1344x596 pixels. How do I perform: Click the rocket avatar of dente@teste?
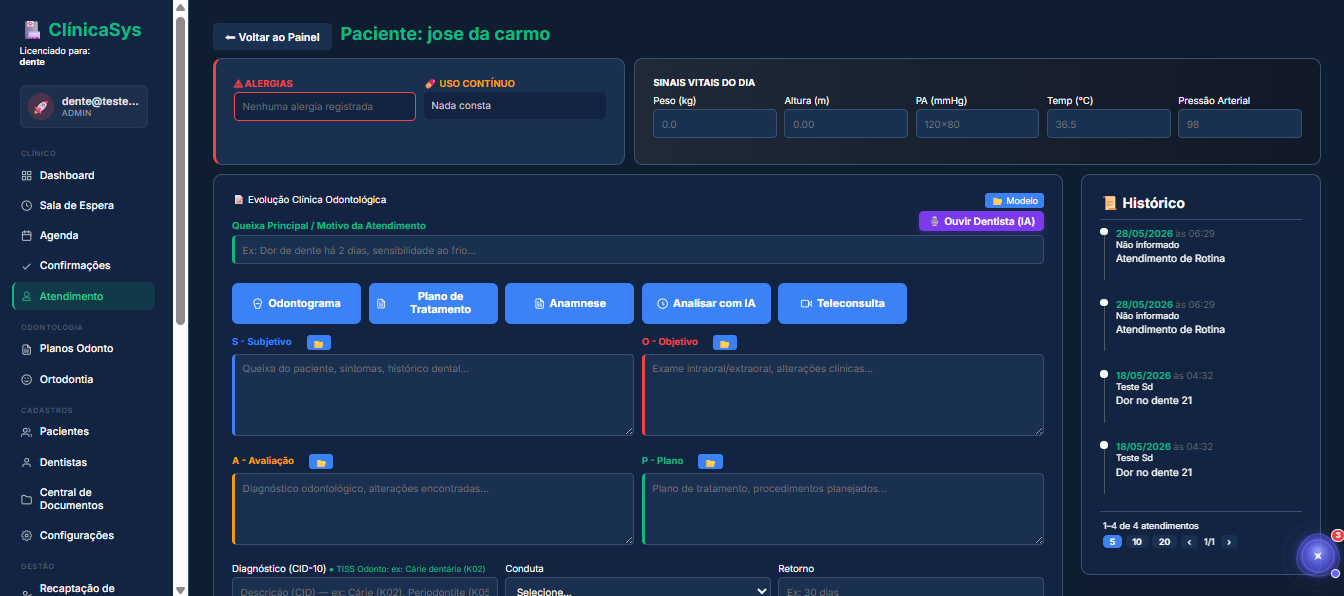click(41, 106)
